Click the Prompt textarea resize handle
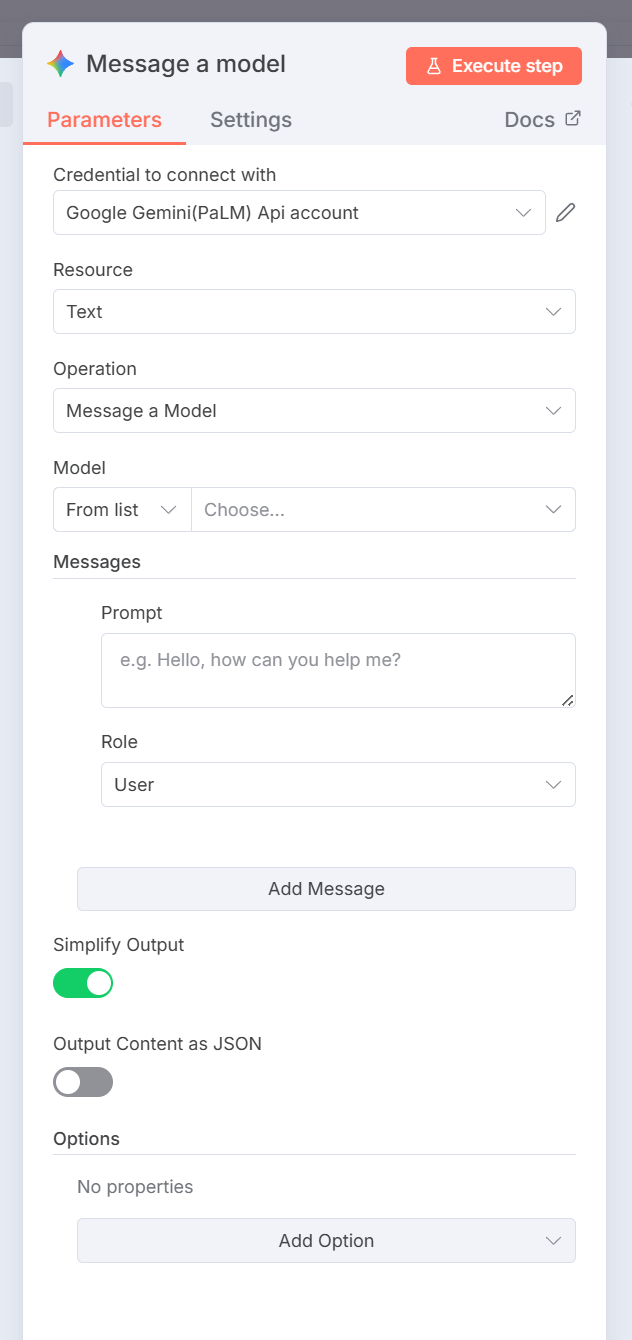This screenshot has height=1340, width=632. pos(568,700)
